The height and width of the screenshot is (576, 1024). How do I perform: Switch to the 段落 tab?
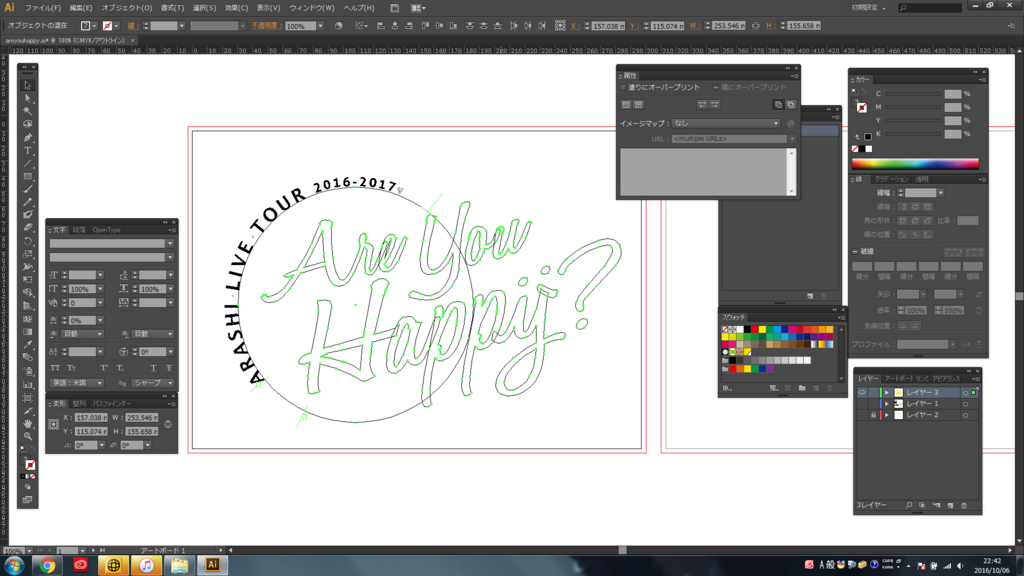pos(79,230)
